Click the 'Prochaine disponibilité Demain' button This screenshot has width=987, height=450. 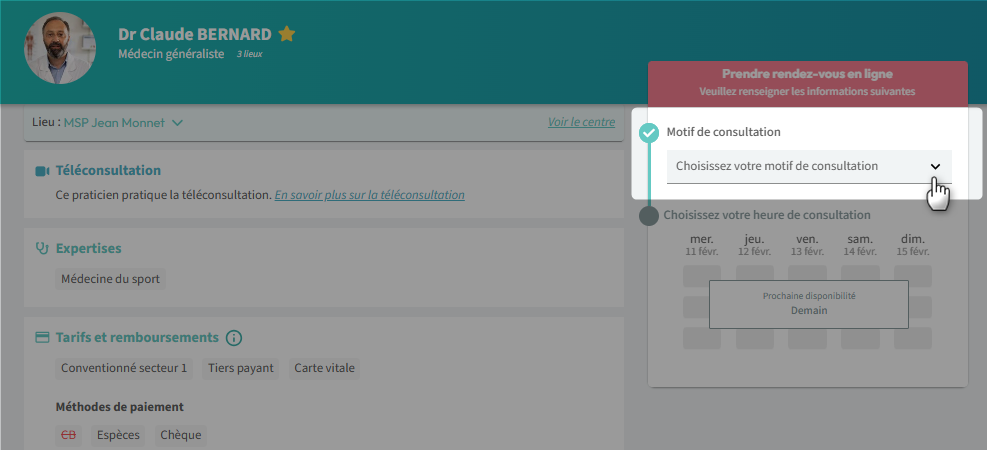808,304
